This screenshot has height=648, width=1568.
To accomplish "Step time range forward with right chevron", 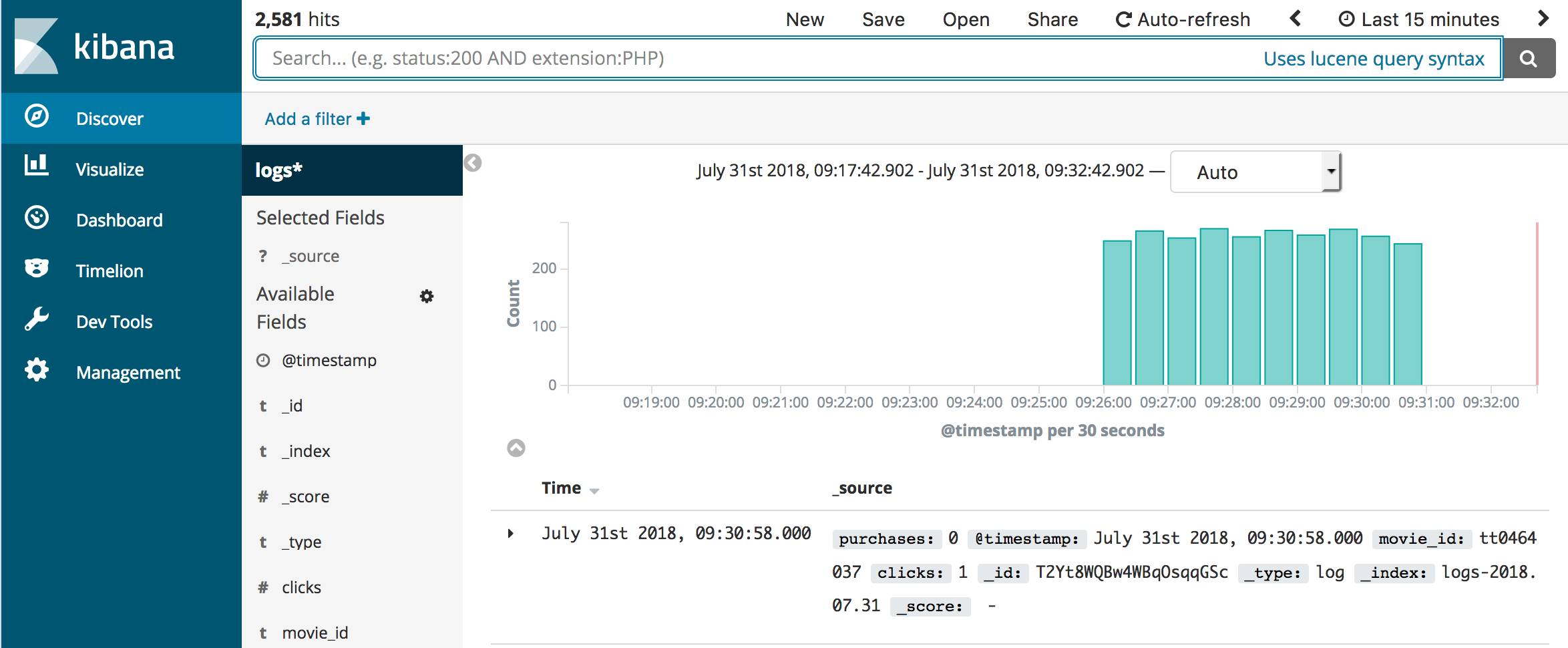I will tap(1543, 19).
